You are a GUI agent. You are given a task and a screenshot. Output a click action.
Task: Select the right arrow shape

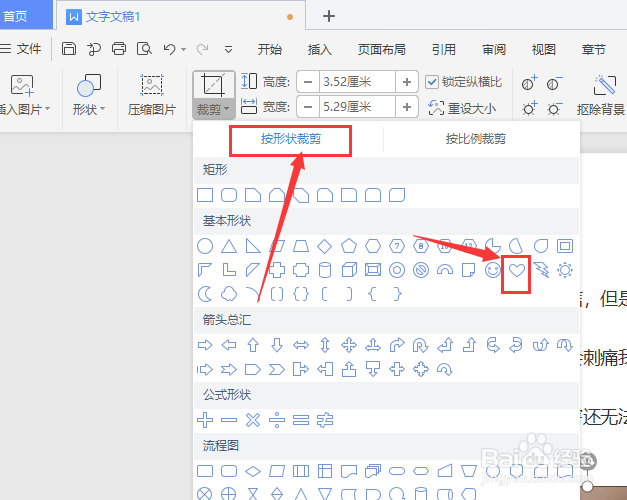[205, 345]
